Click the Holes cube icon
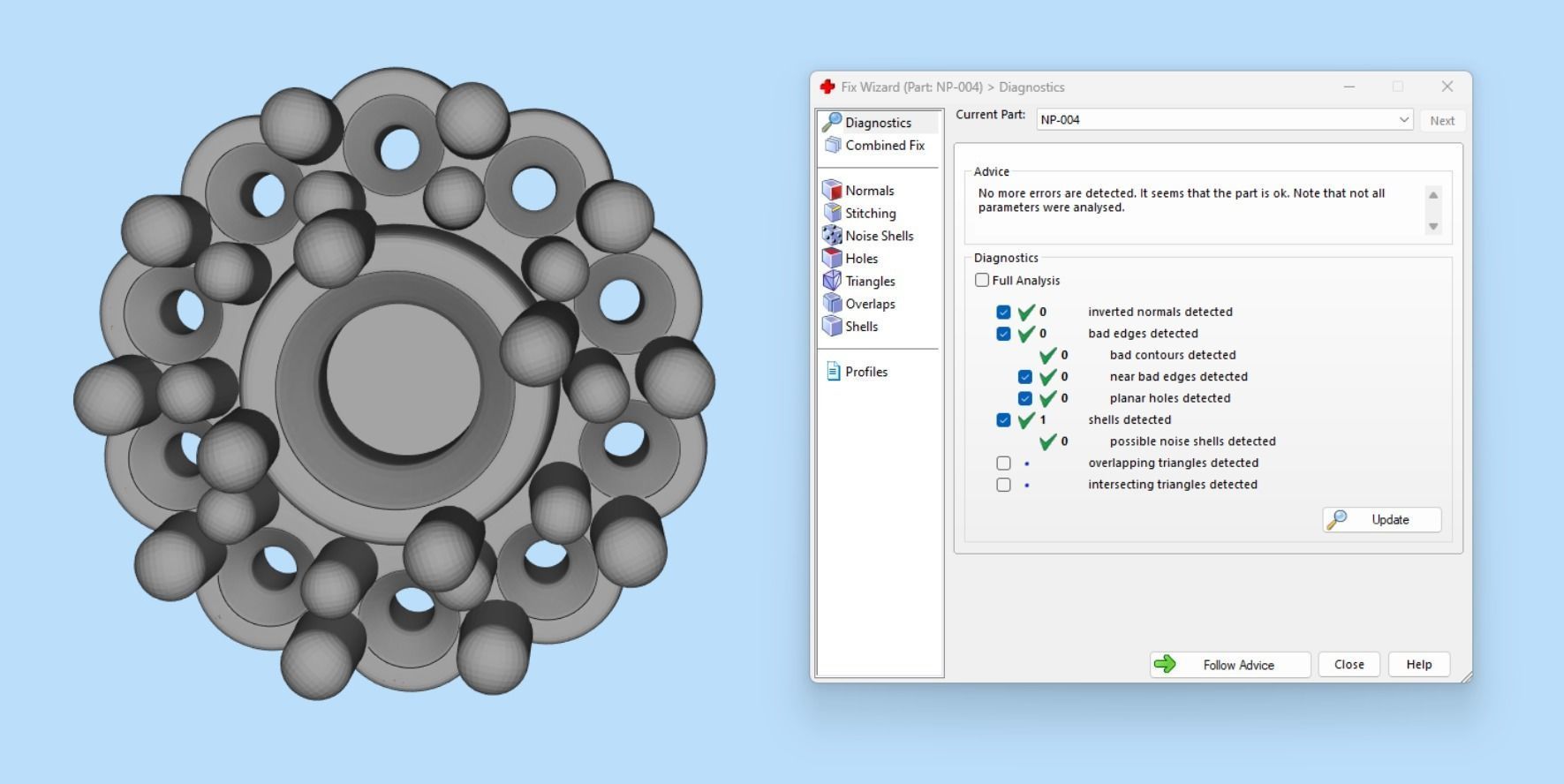Screen dimensions: 1564x784 click(832, 258)
